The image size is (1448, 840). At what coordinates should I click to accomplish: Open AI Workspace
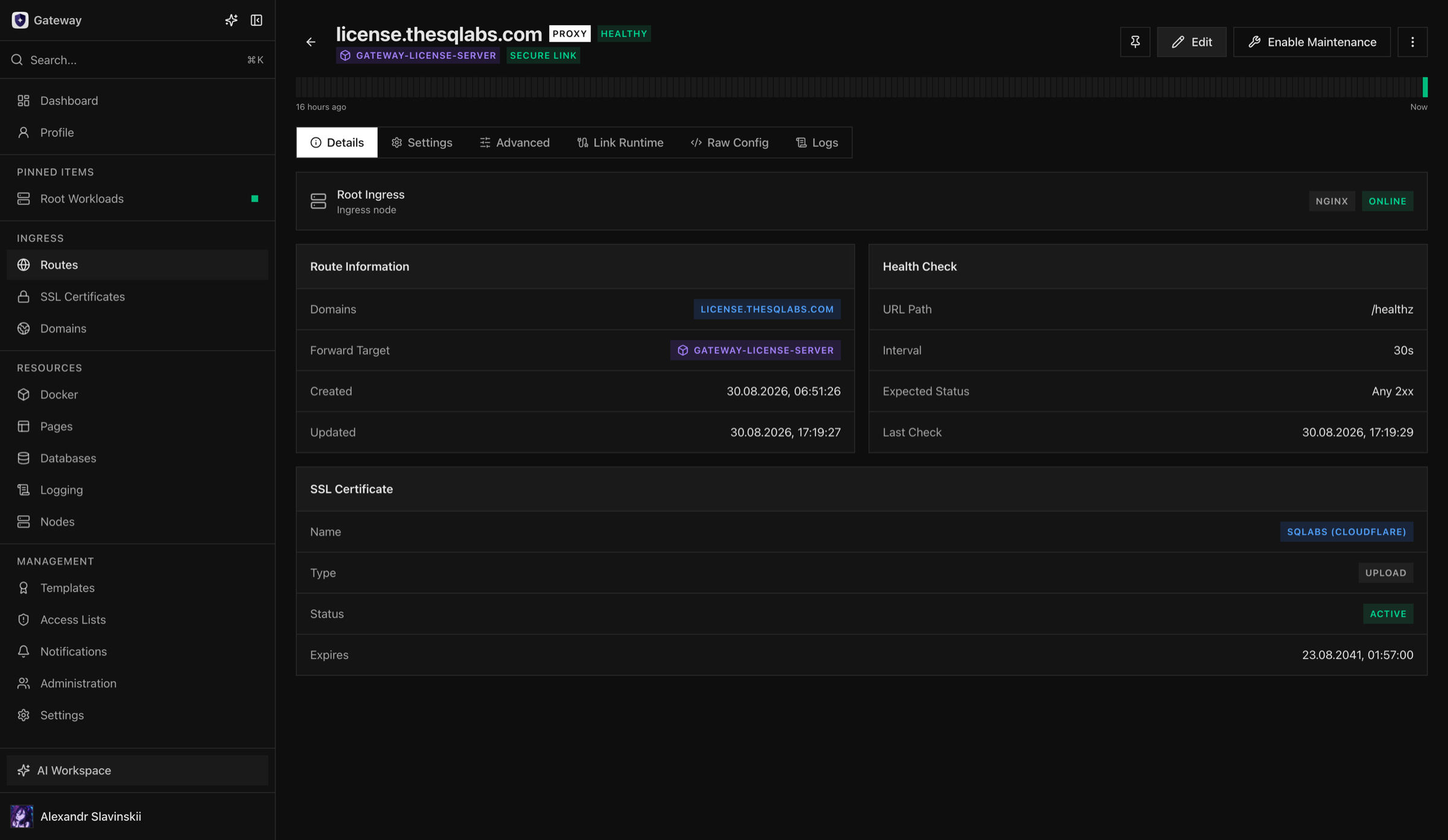(138, 771)
